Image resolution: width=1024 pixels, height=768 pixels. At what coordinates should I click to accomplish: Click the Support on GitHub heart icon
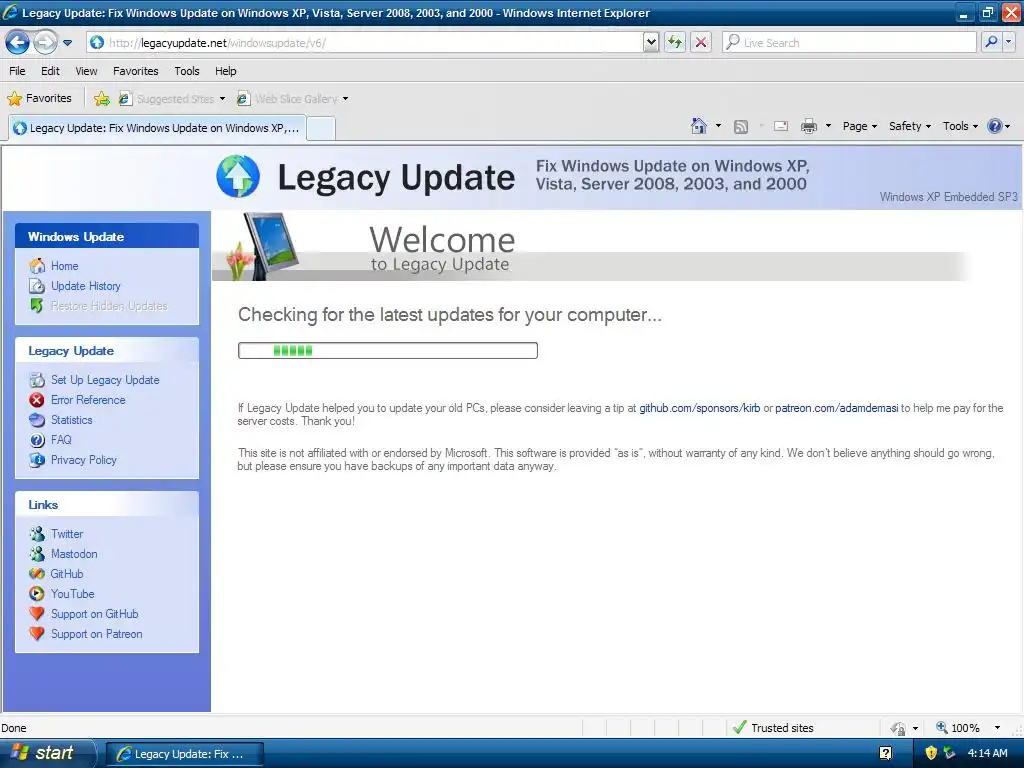(37, 614)
